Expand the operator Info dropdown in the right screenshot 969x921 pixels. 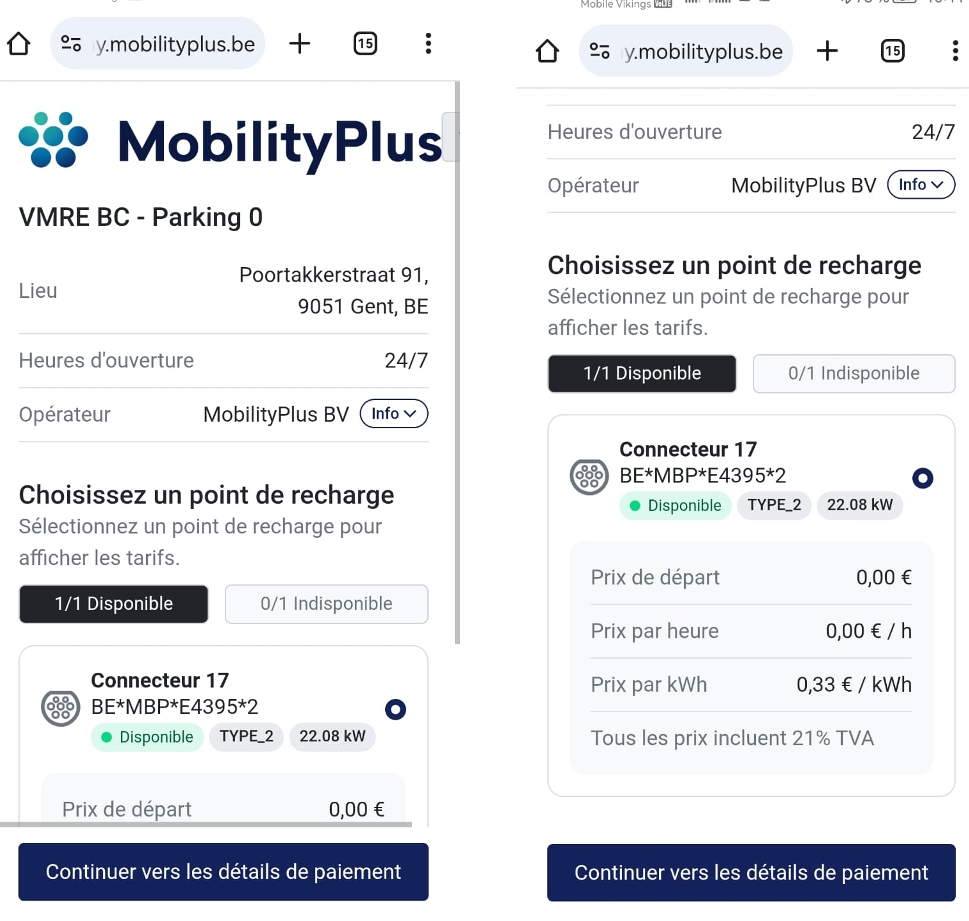pos(921,185)
